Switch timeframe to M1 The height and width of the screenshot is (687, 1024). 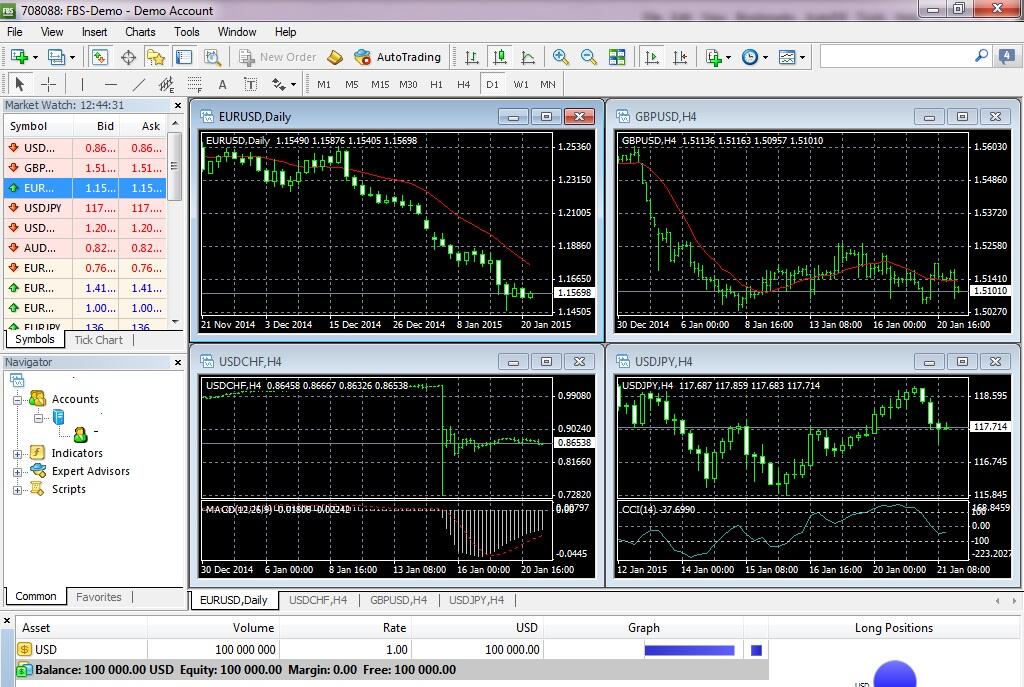[324, 84]
